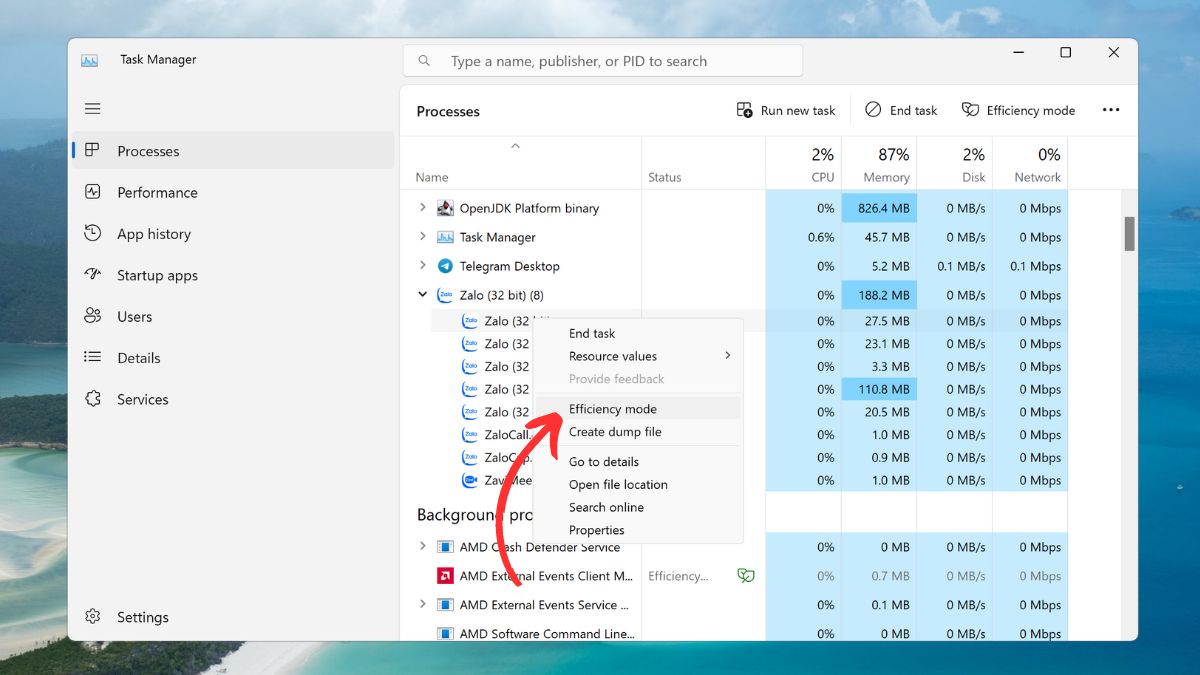This screenshot has height=675, width=1200.
Task: Click the Telegram Desktop process icon
Action: 445,266
